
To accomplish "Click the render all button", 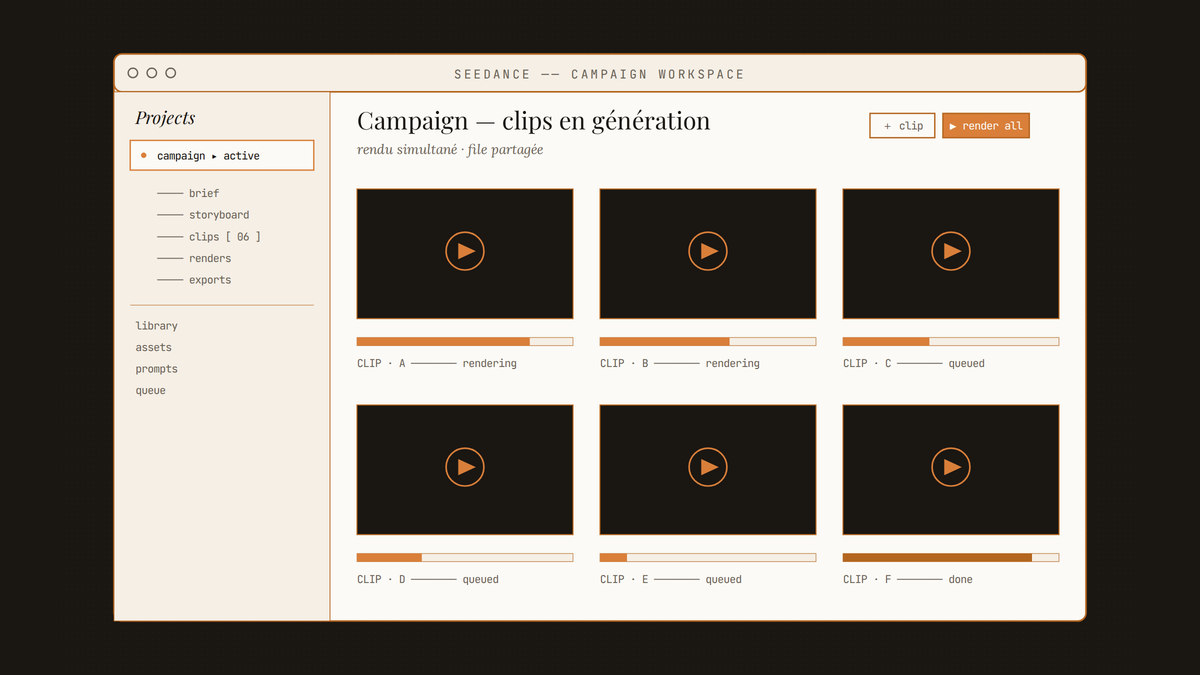I will (986, 126).
